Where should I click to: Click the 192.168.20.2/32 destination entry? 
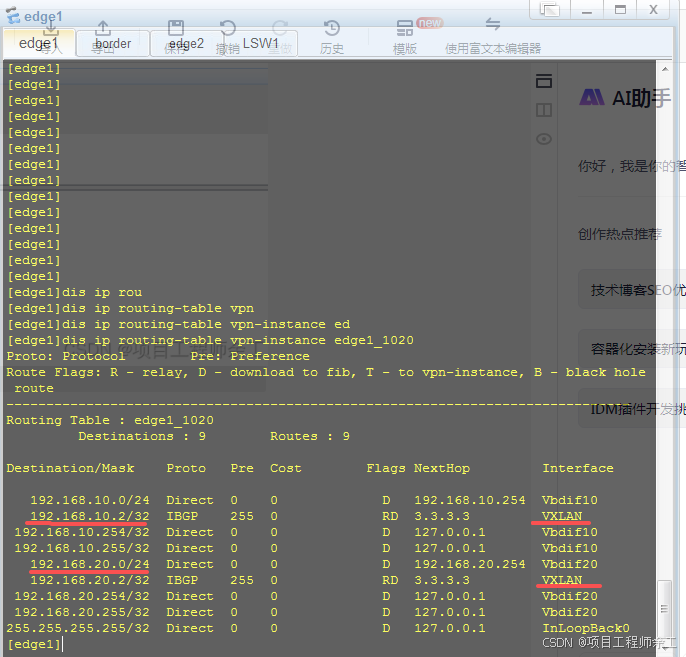click(x=90, y=580)
